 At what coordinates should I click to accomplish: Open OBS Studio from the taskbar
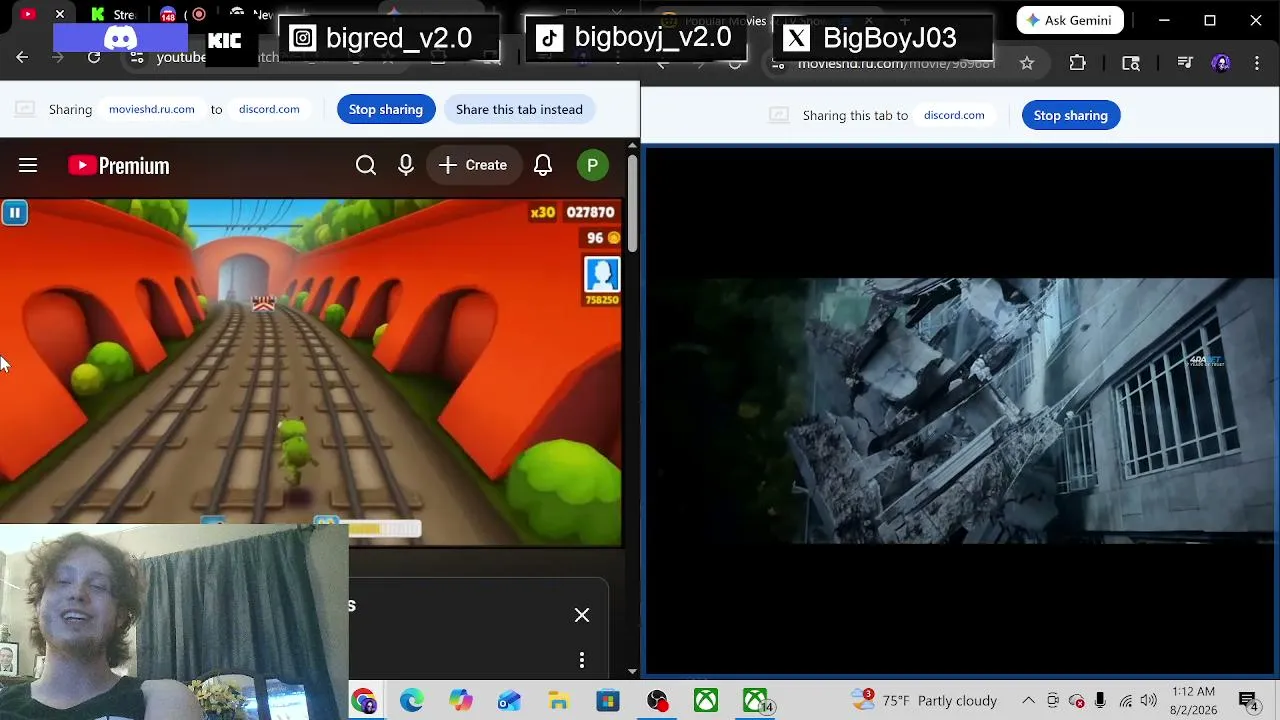657,701
